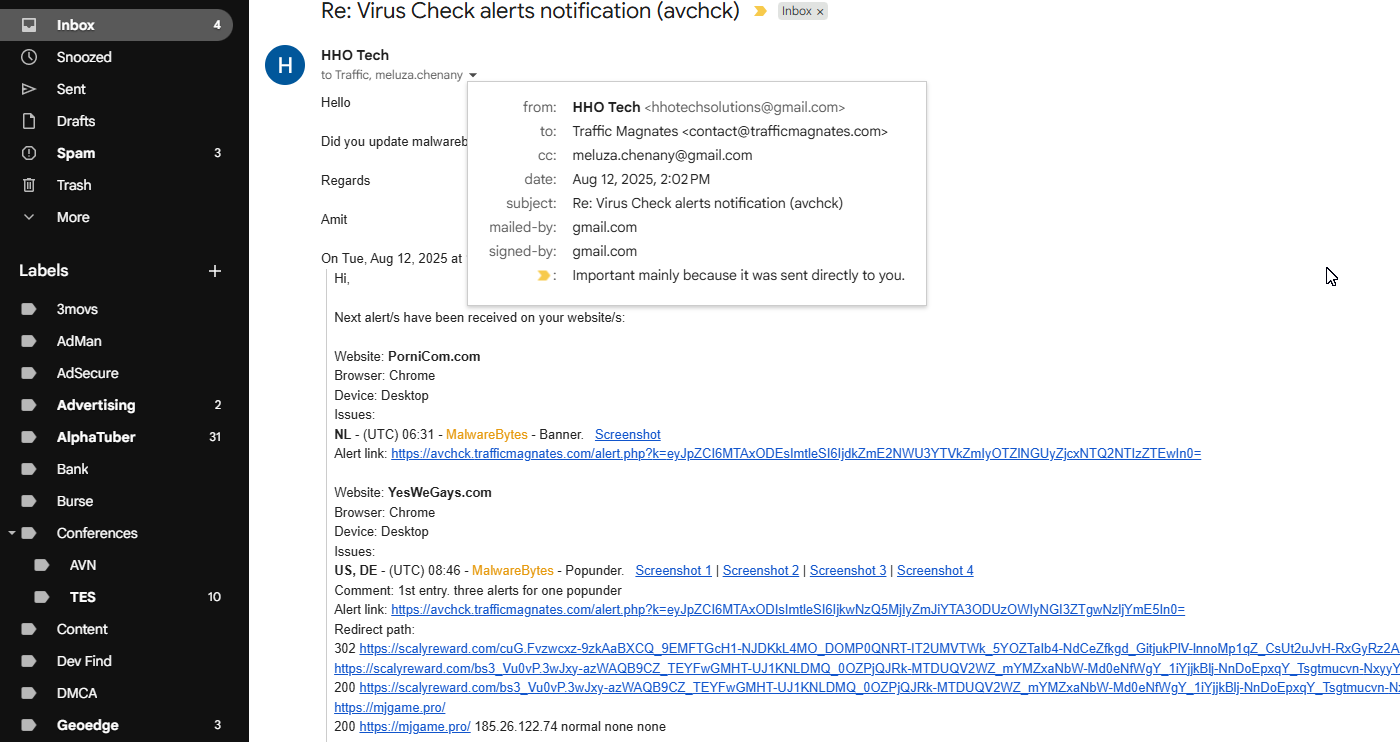Screen dimensions: 1400x742
Task: Click the Sent folder arrow icon
Action: coord(29,89)
